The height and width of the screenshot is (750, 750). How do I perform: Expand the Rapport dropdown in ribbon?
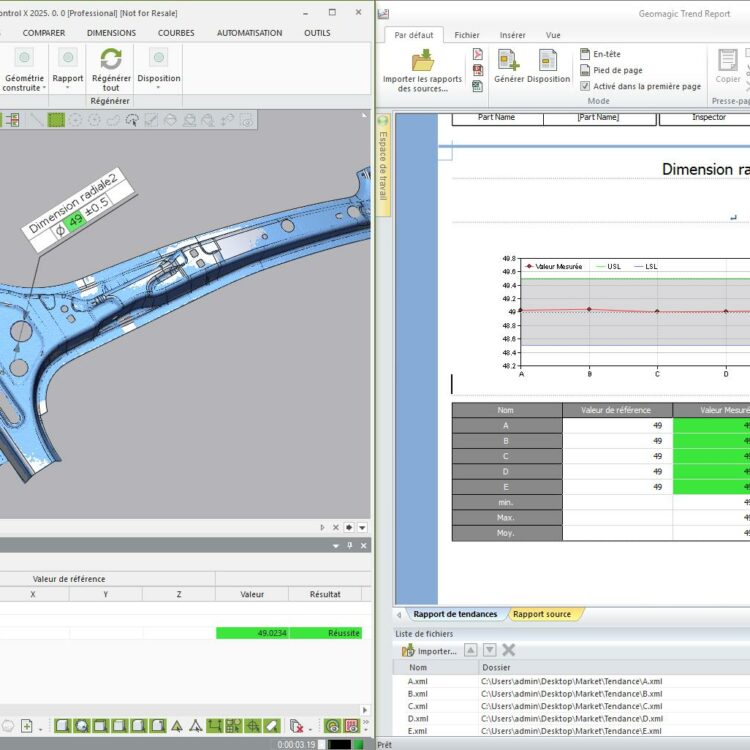pos(68,88)
